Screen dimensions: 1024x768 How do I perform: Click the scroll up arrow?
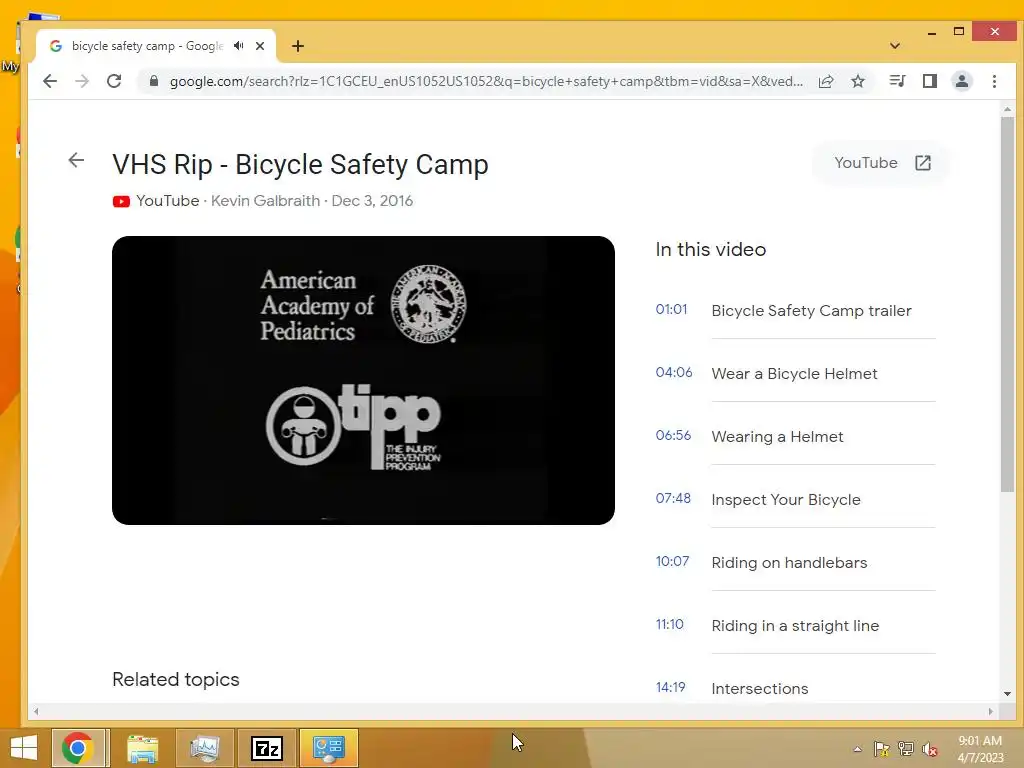click(1007, 110)
